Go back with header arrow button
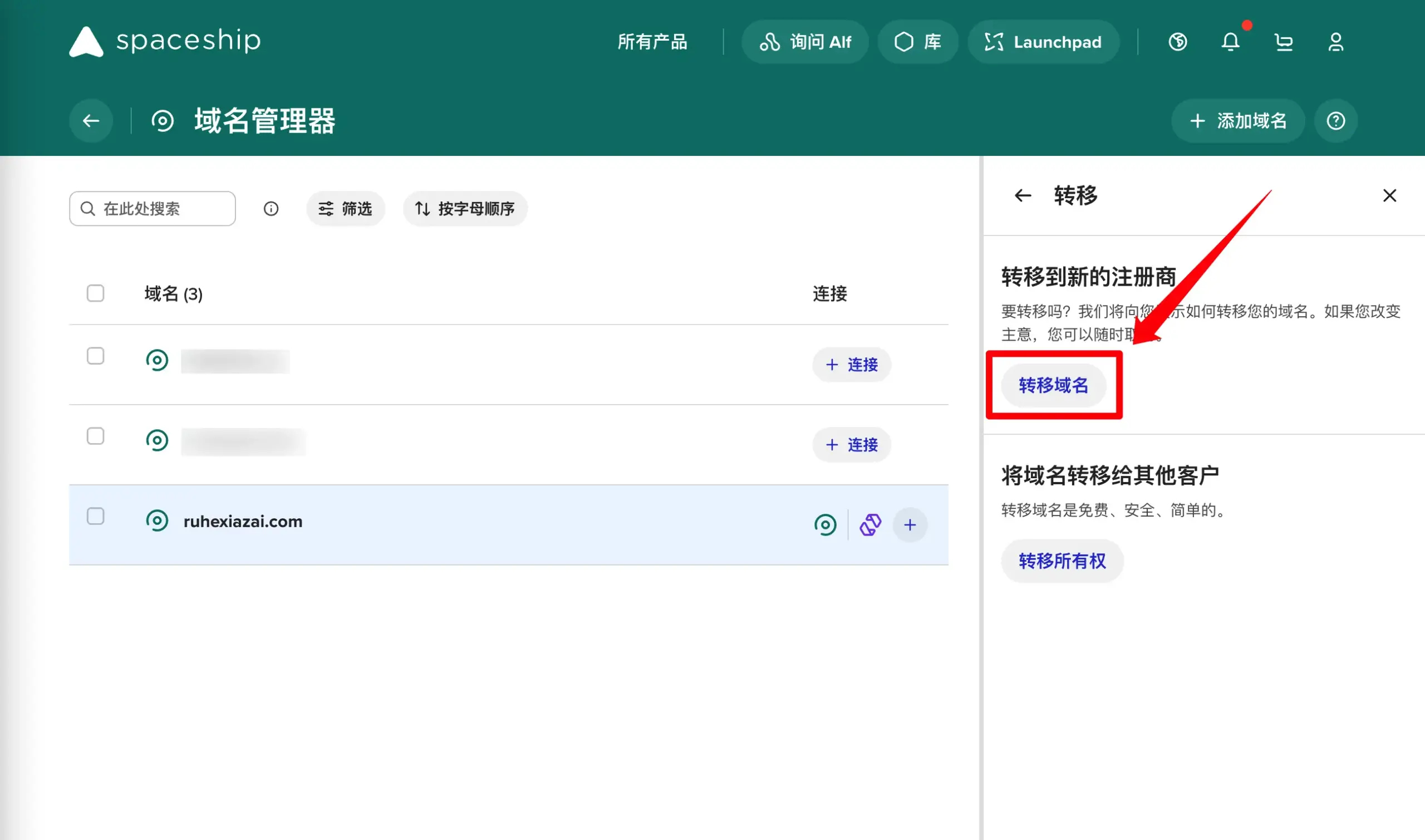 [x=91, y=121]
